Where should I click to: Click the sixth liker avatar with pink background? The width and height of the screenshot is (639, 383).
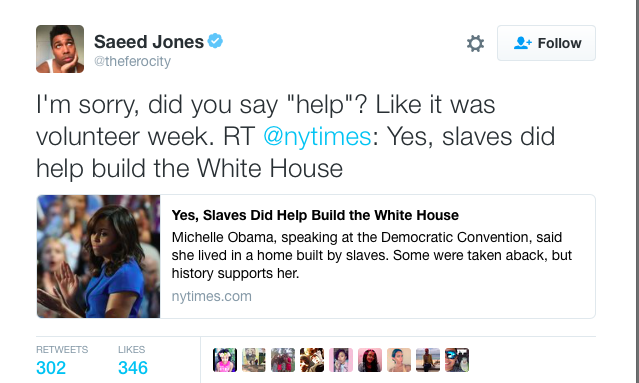(x=370, y=360)
